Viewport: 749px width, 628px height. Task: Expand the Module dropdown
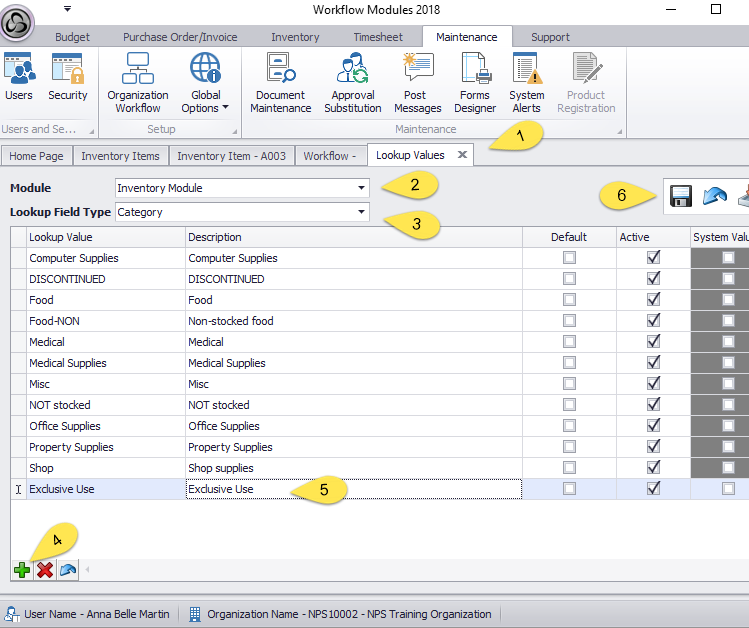pyautogui.click(x=361, y=188)
